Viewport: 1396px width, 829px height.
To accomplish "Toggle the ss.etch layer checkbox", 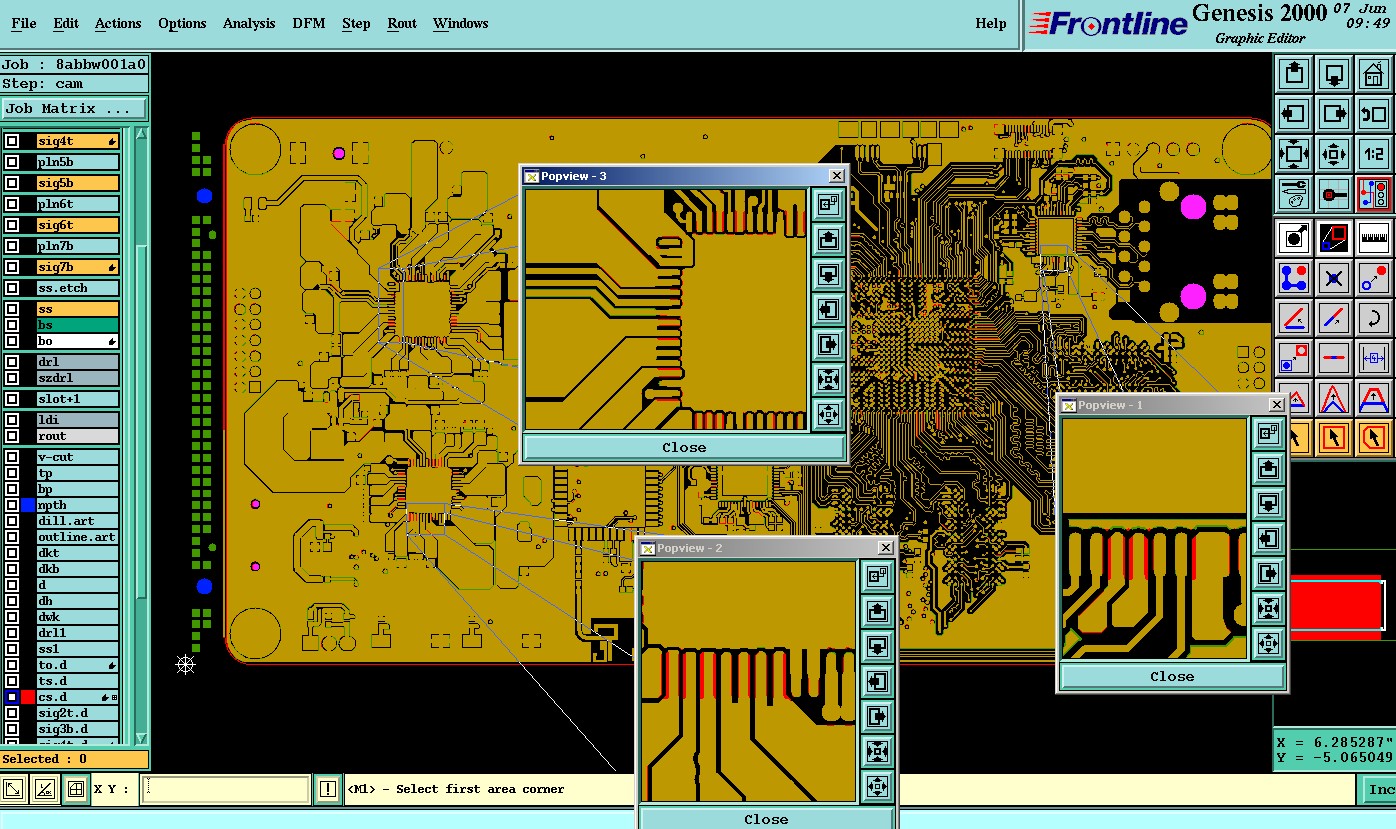I will (x=12, y=288).
